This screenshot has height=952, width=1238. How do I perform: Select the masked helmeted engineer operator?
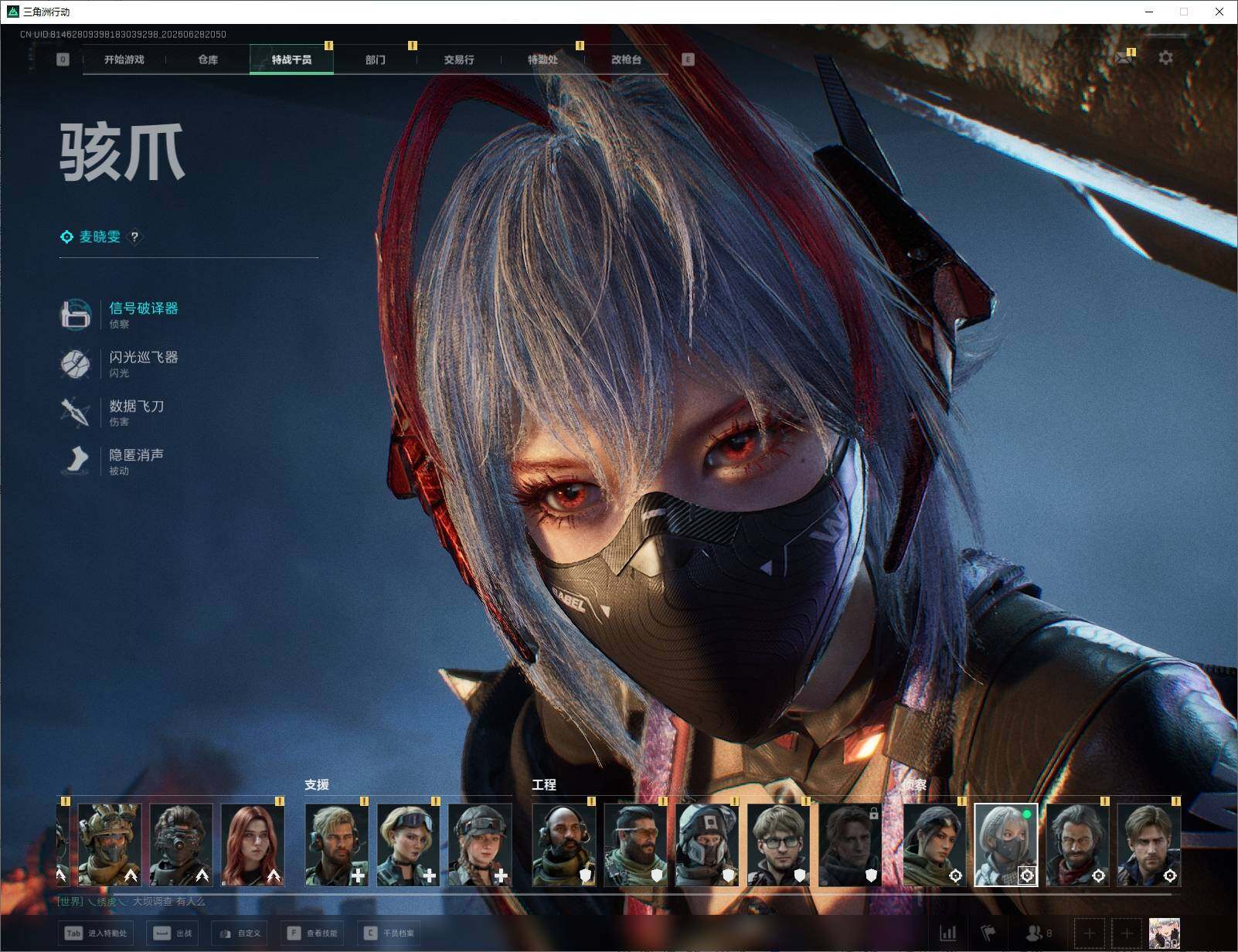pos(707,845)
